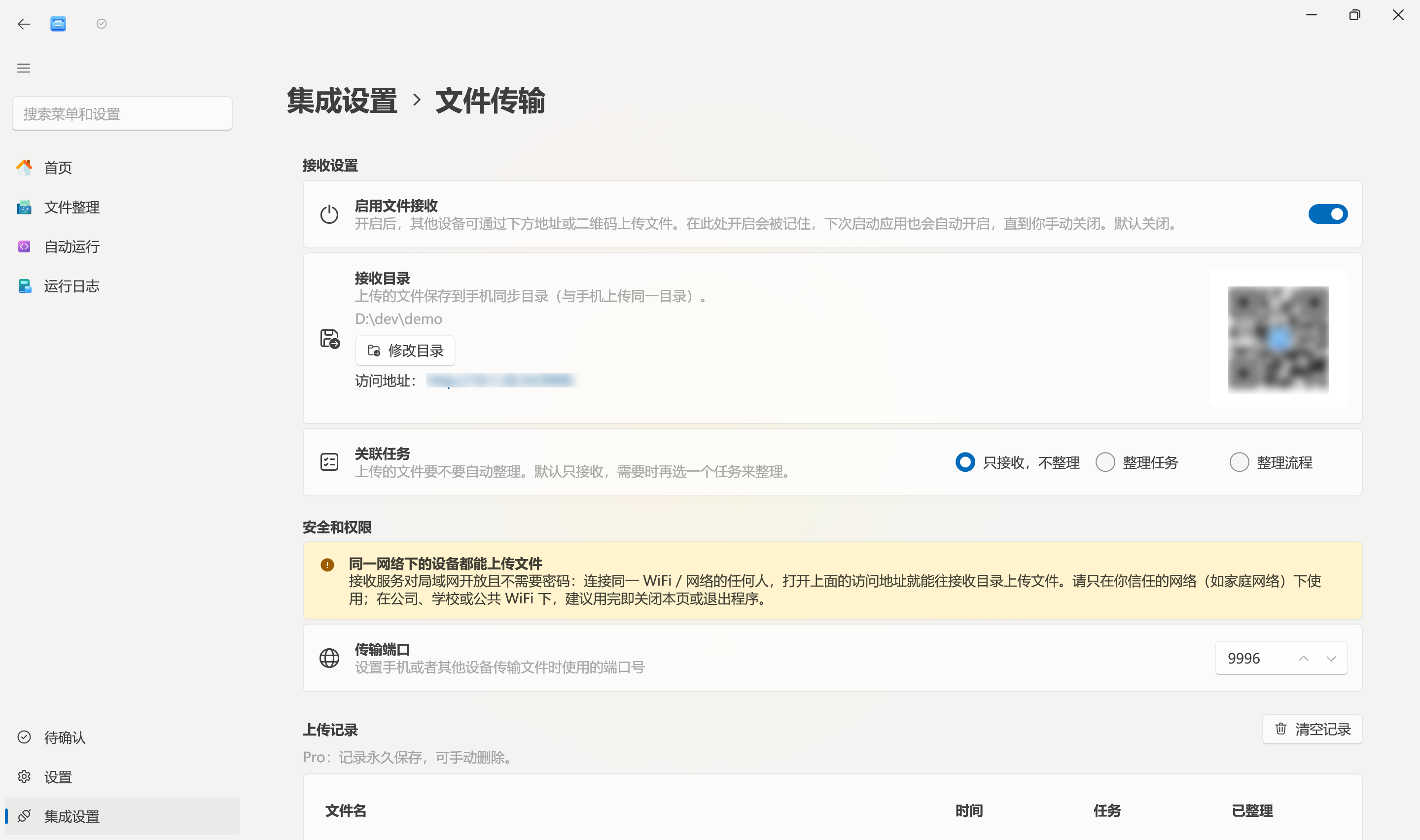The height and width of the screenshot is (840, 1420).
Task: Open 待确认 in the sidebar
Action: (x=122, y=737)
